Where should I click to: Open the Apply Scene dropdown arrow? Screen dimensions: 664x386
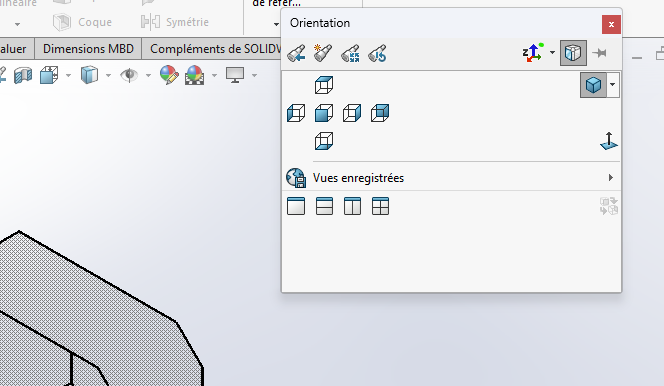click(x=214, y=76)
